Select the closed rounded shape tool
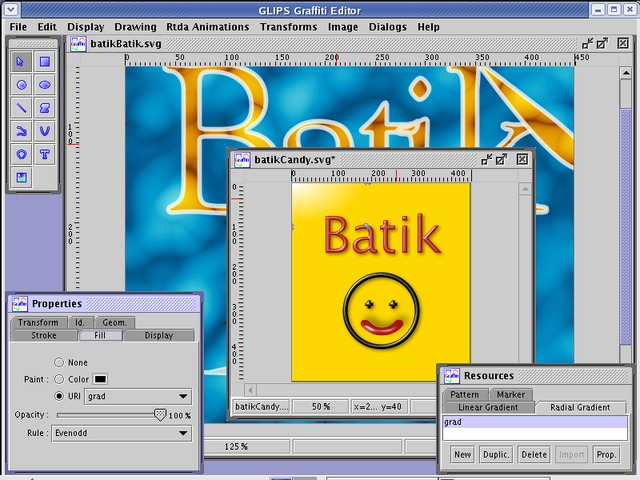The height and width of the screenshot is (480, 640). [21, 154]
